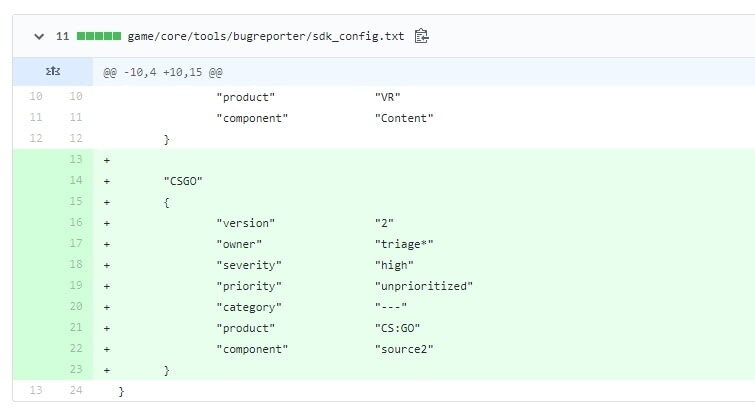Open game/core/tools/bugreporter/sdk_config.txt file link
This screenshot has height=415, width=755.
click(265, 36)
